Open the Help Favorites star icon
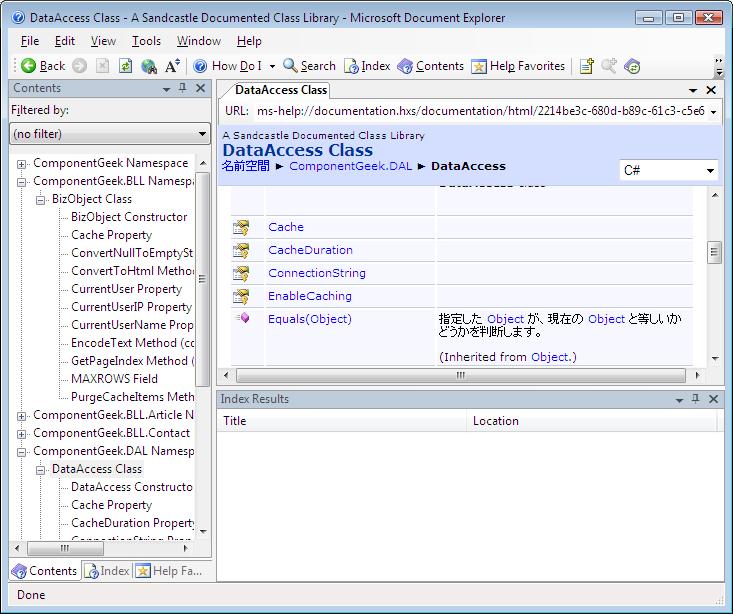 [x=479, y=66]
